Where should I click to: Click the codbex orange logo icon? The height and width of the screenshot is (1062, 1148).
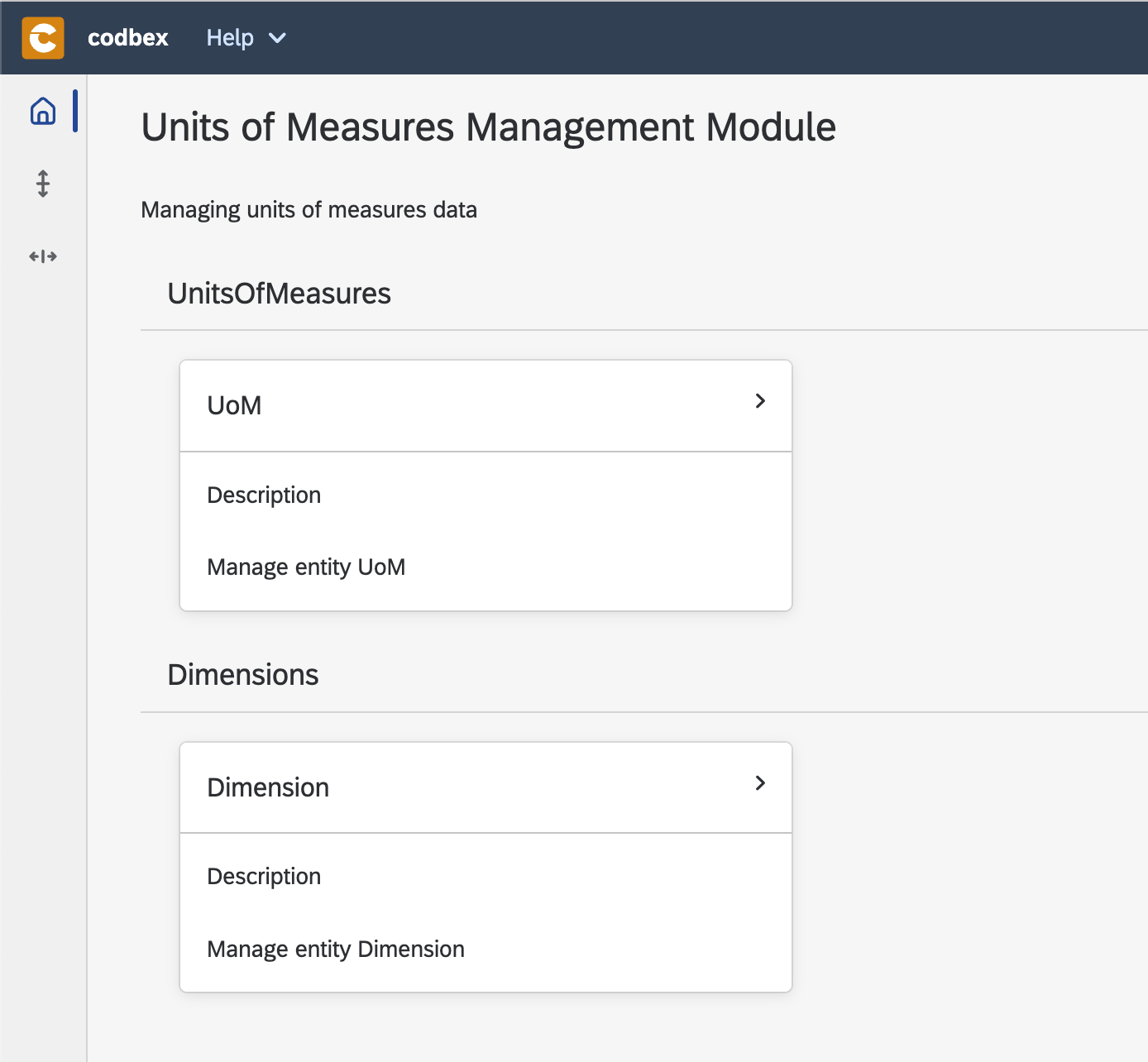tap(43, 38)
